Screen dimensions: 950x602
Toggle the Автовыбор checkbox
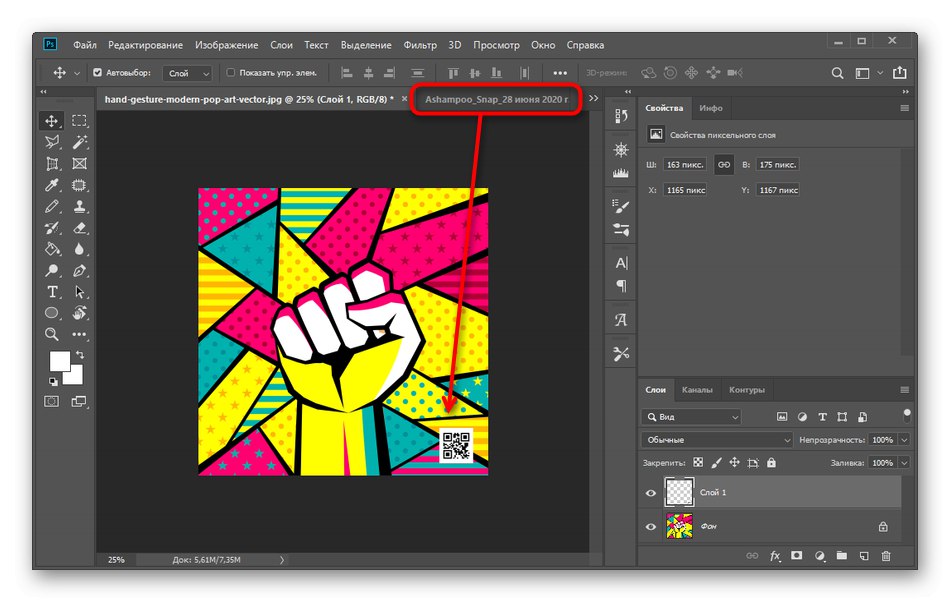pos(96,72)
